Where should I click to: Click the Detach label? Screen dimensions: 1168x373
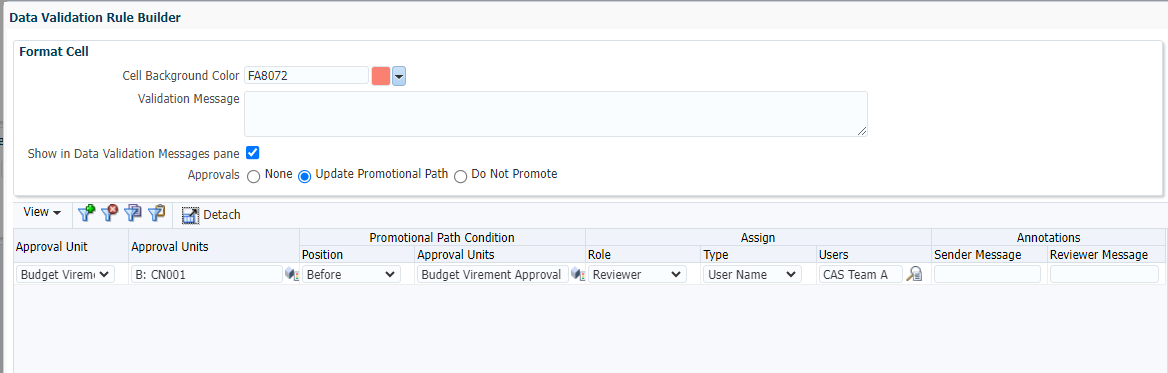click(x=222, y=215)
